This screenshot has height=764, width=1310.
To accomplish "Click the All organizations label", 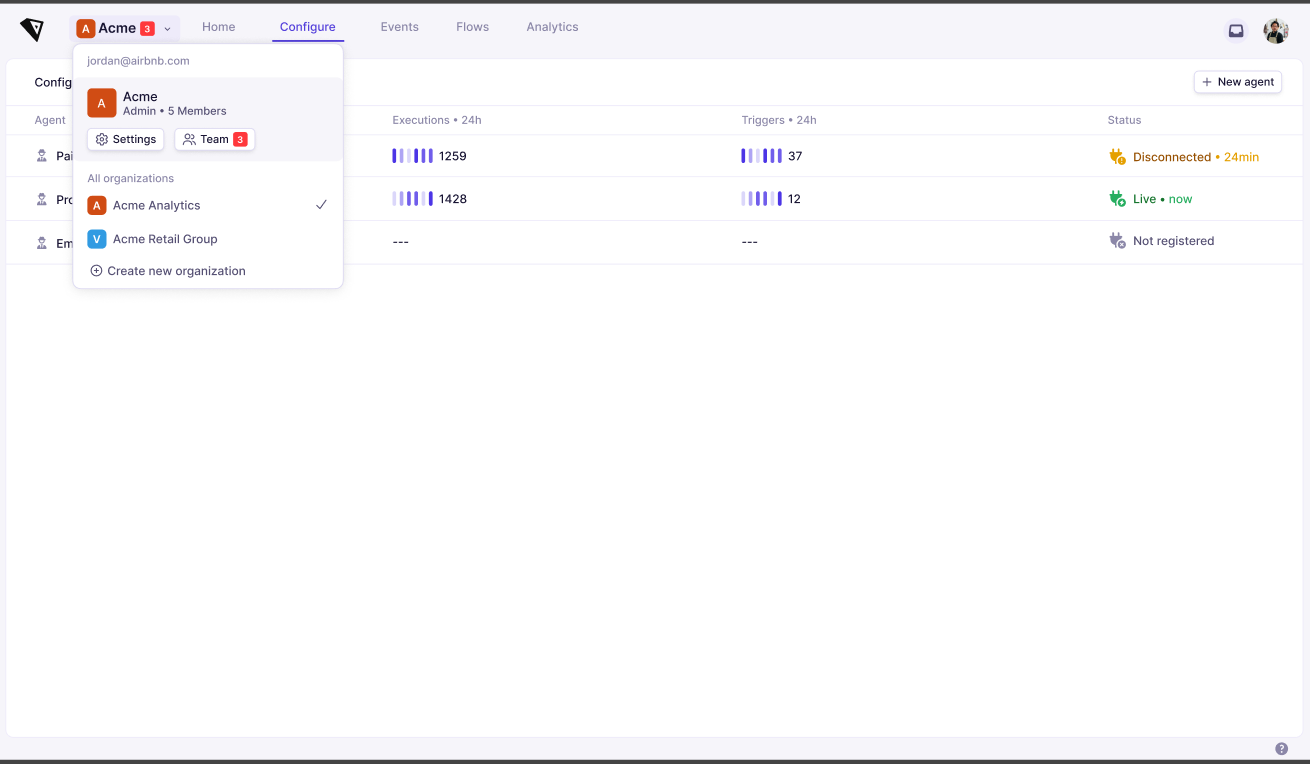I will [x=130, y=178].
